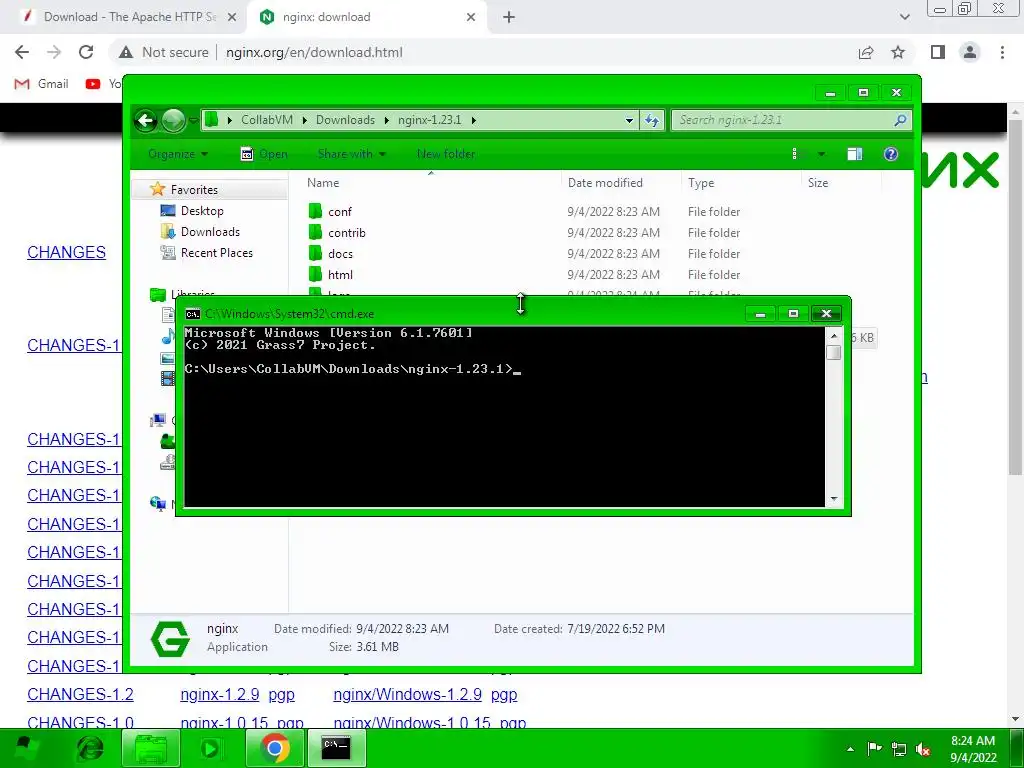
Task: Click the address bar URL nginx.org/en/download.html
Action: (314, 52)
